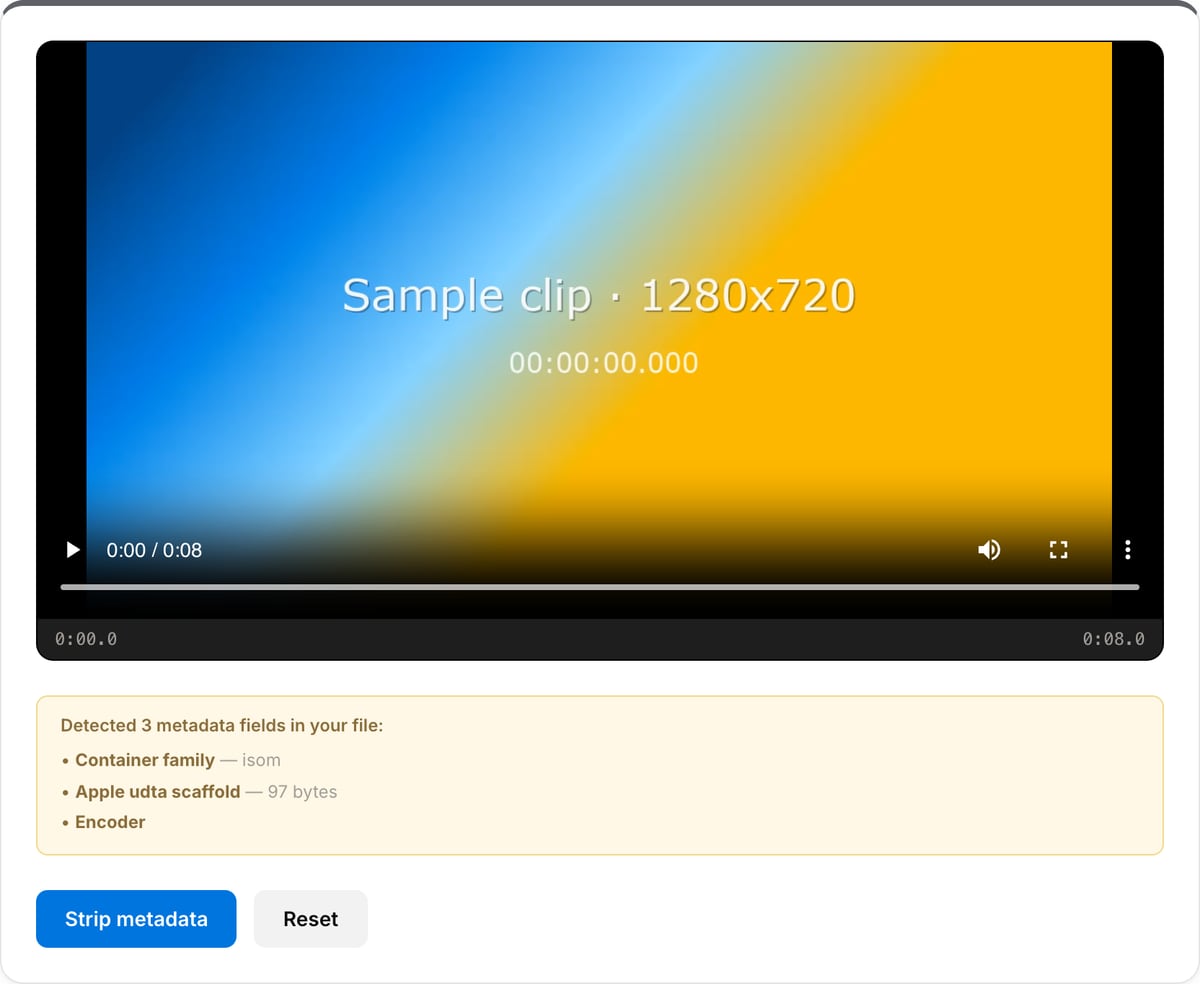Image resolution: width=1200 pixels, height=984 pixels.
Task: Click the Encoder metadata entry
Action: [103, 822]
